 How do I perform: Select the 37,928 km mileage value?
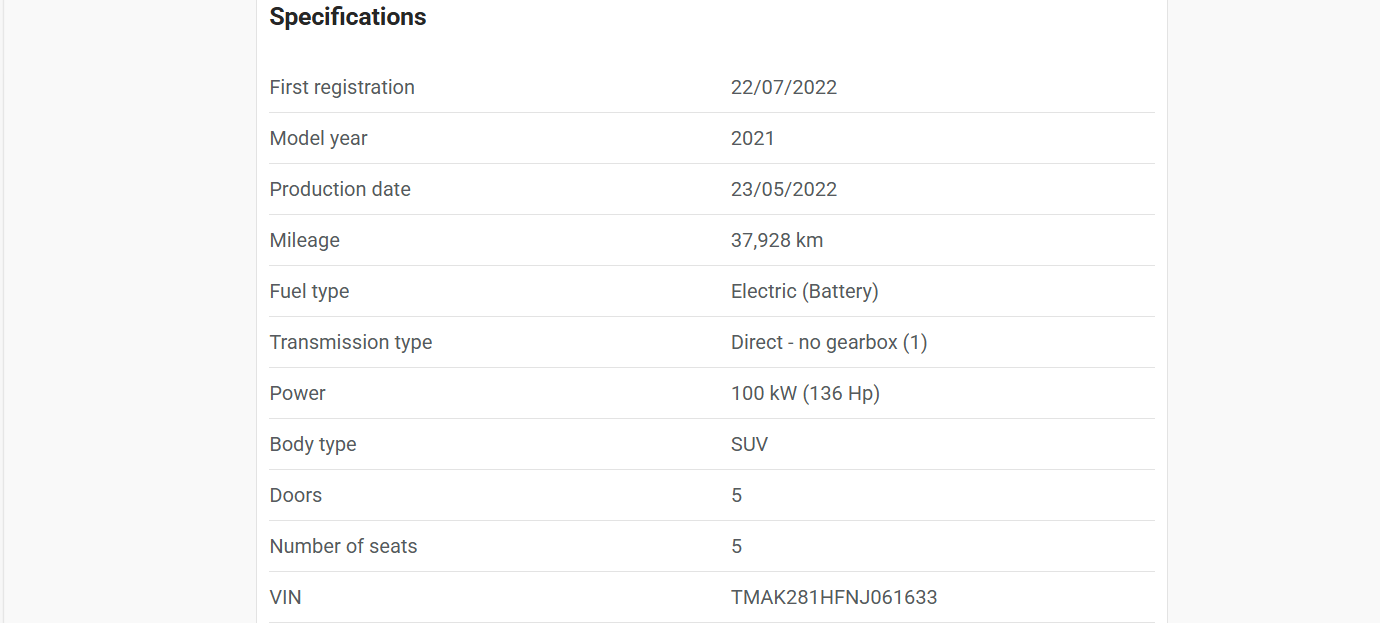click(x=777, y=240)
